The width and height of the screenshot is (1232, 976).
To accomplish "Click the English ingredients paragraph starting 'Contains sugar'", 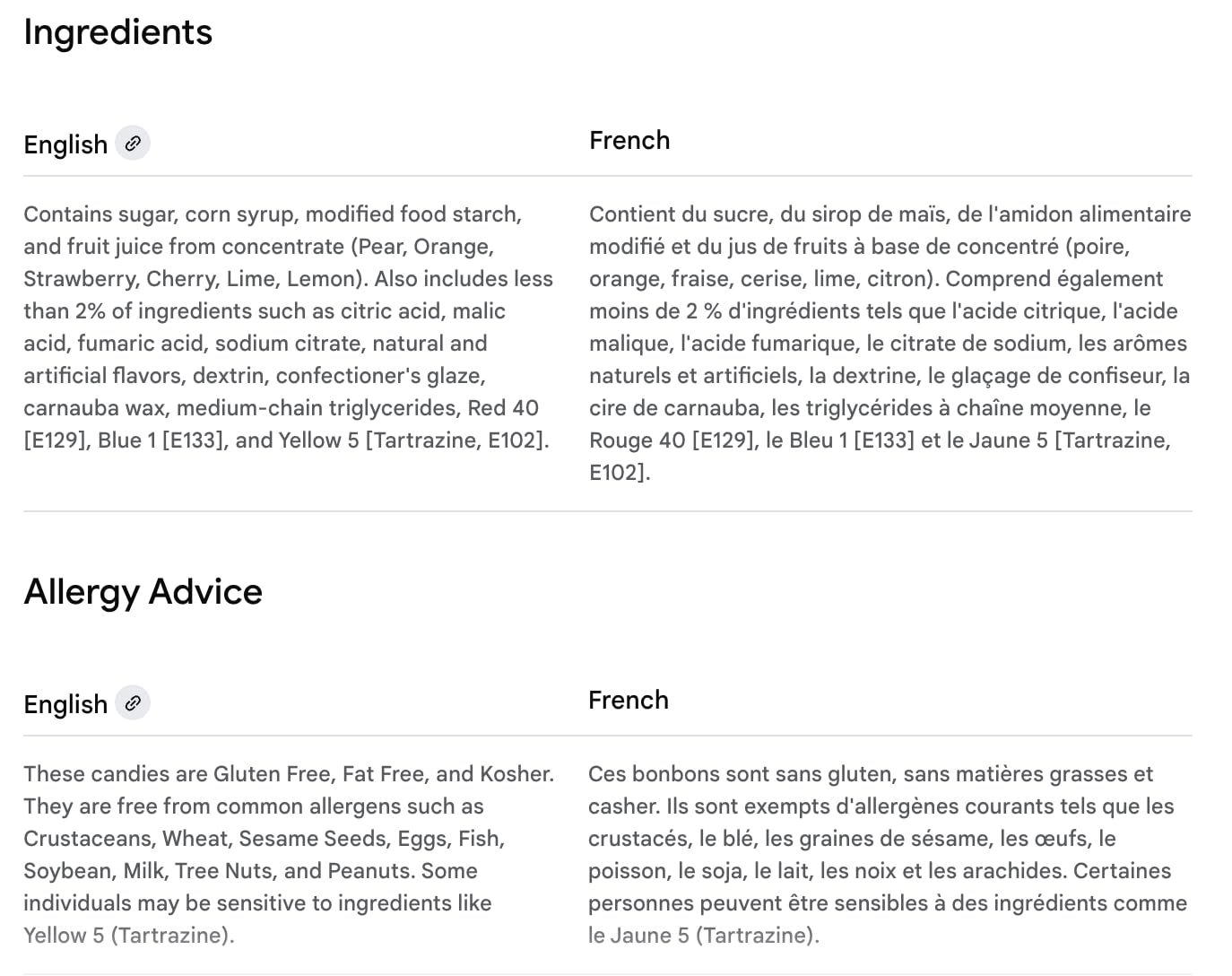I will [x=289, y=327].
